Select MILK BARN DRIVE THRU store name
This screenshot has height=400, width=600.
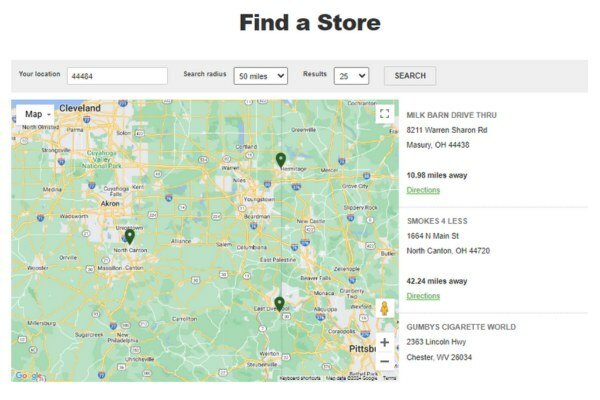(x=452, y=115)
